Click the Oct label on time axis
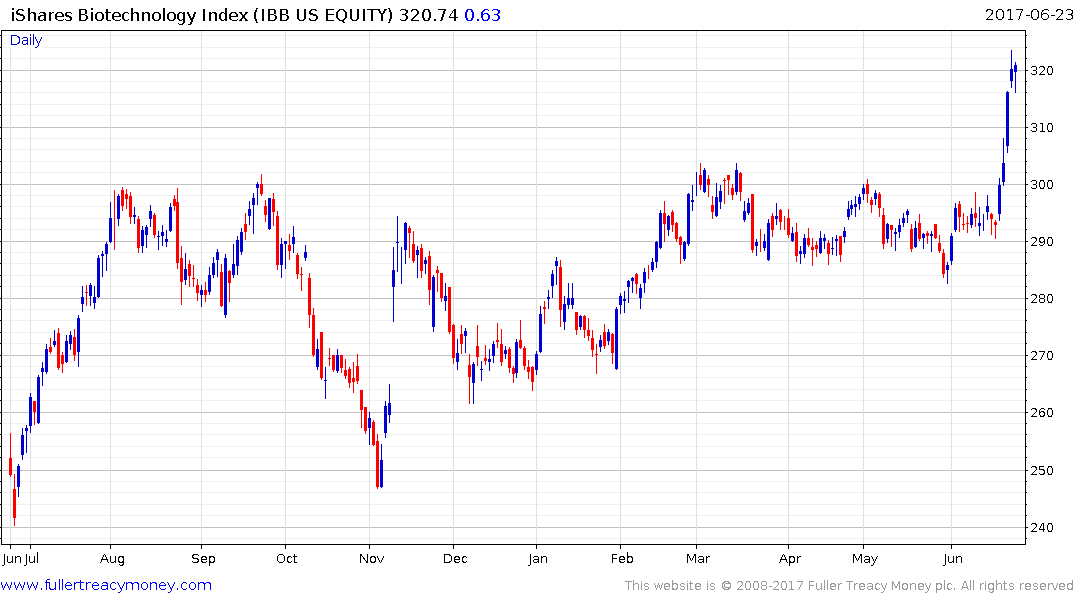This screenshot has height=600, width=1075. (x=287, y=559)
